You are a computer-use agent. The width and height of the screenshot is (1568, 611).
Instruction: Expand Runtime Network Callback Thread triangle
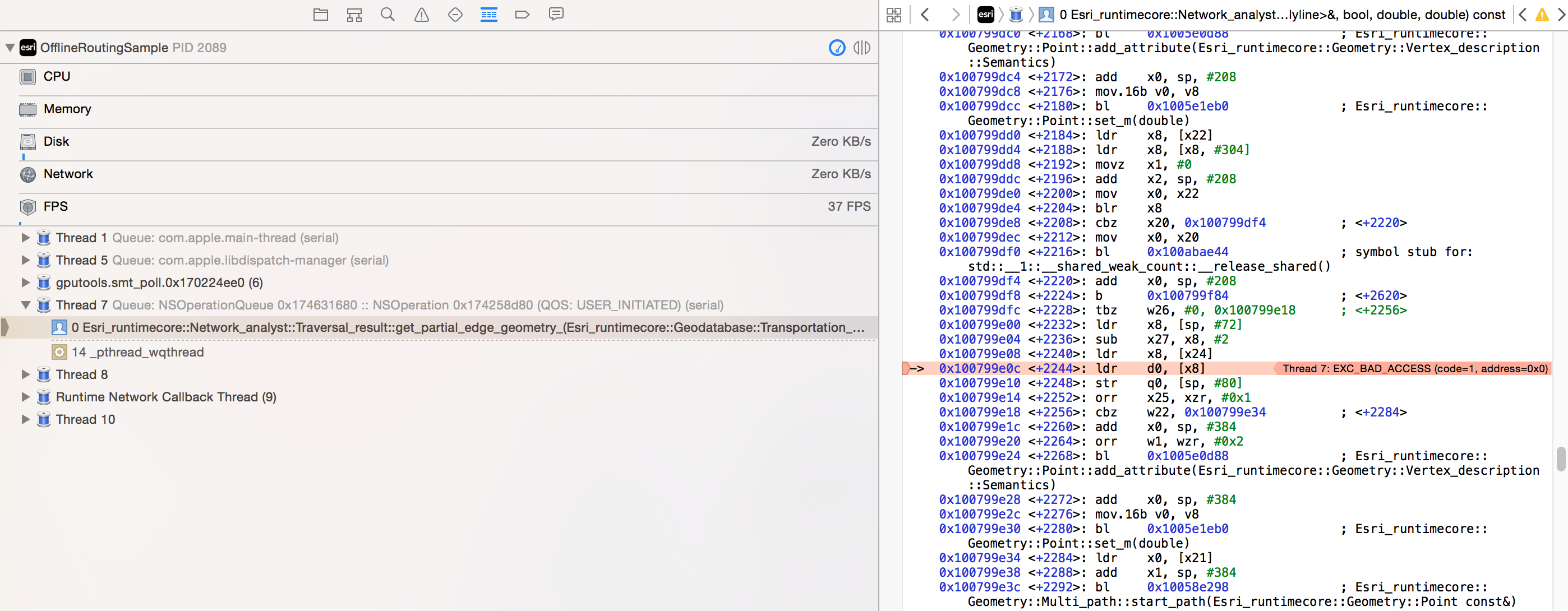point(26,397)
